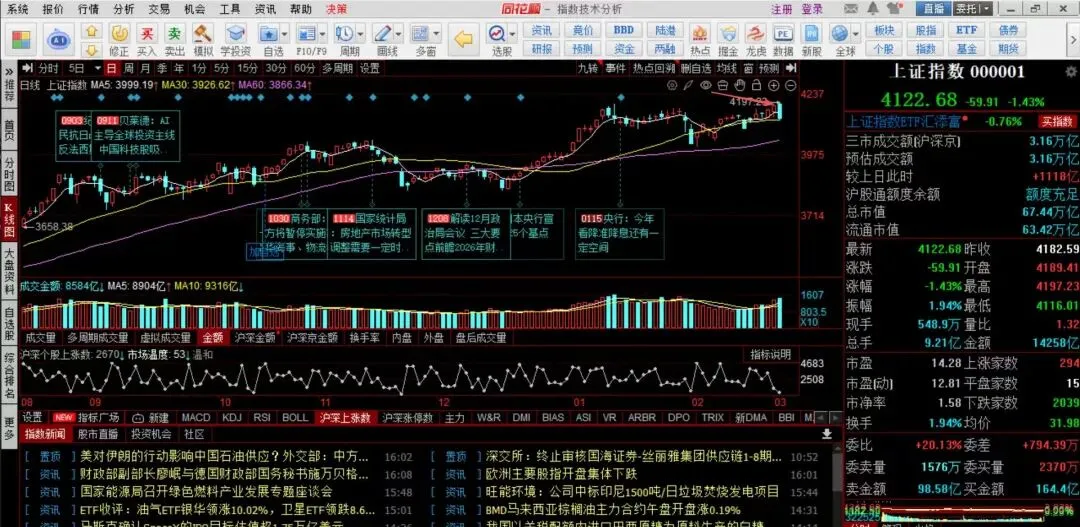Zoom in chart with the plus circle icon

[774, 85]
